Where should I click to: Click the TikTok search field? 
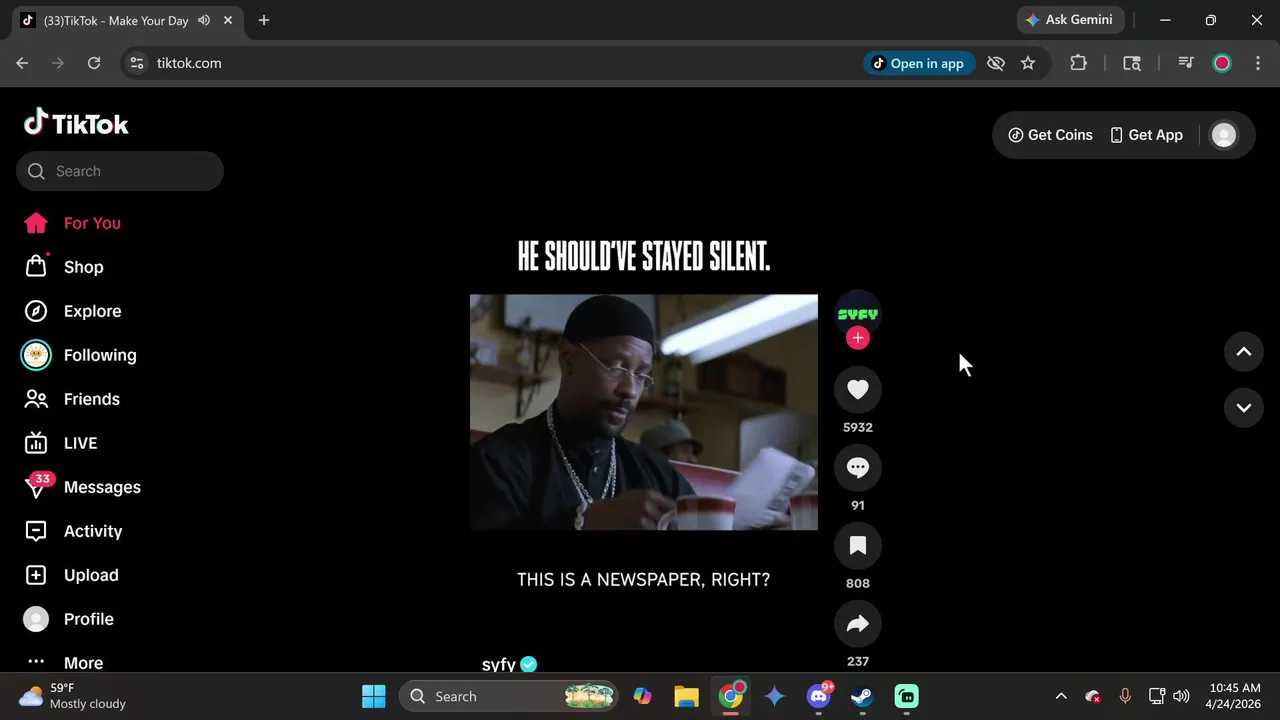(120, 171)
